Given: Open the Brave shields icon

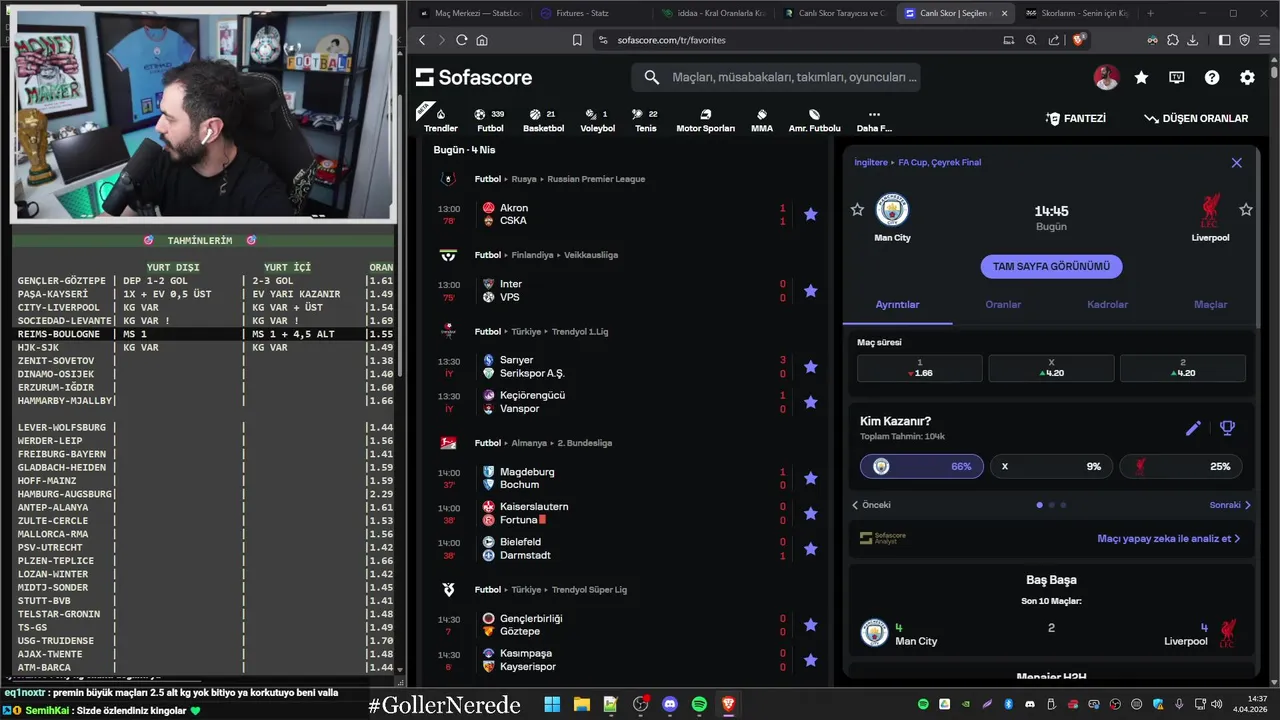Looking at the screenshot, I should (x=1079, y=40).
